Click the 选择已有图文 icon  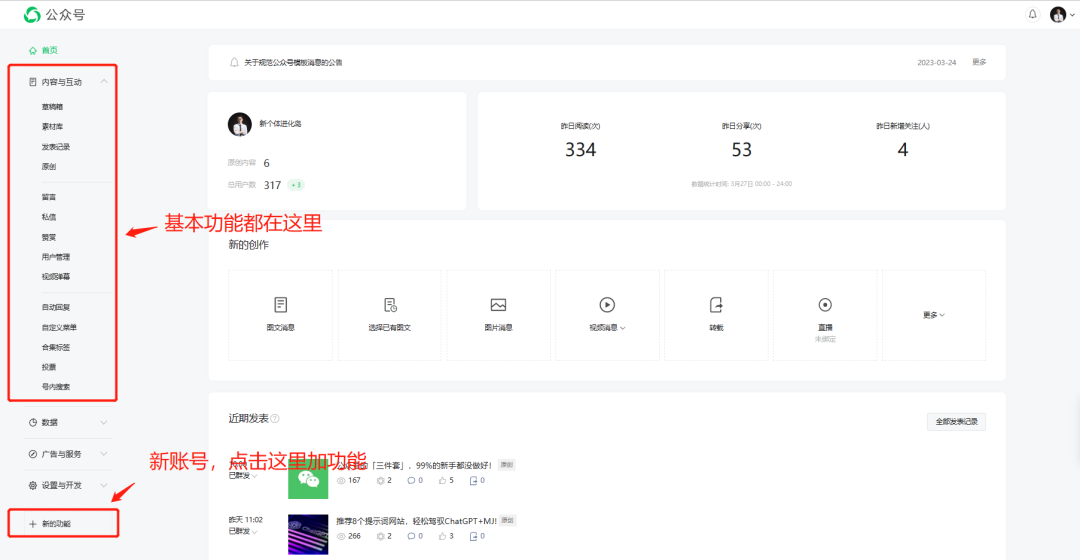coord(390,304)
